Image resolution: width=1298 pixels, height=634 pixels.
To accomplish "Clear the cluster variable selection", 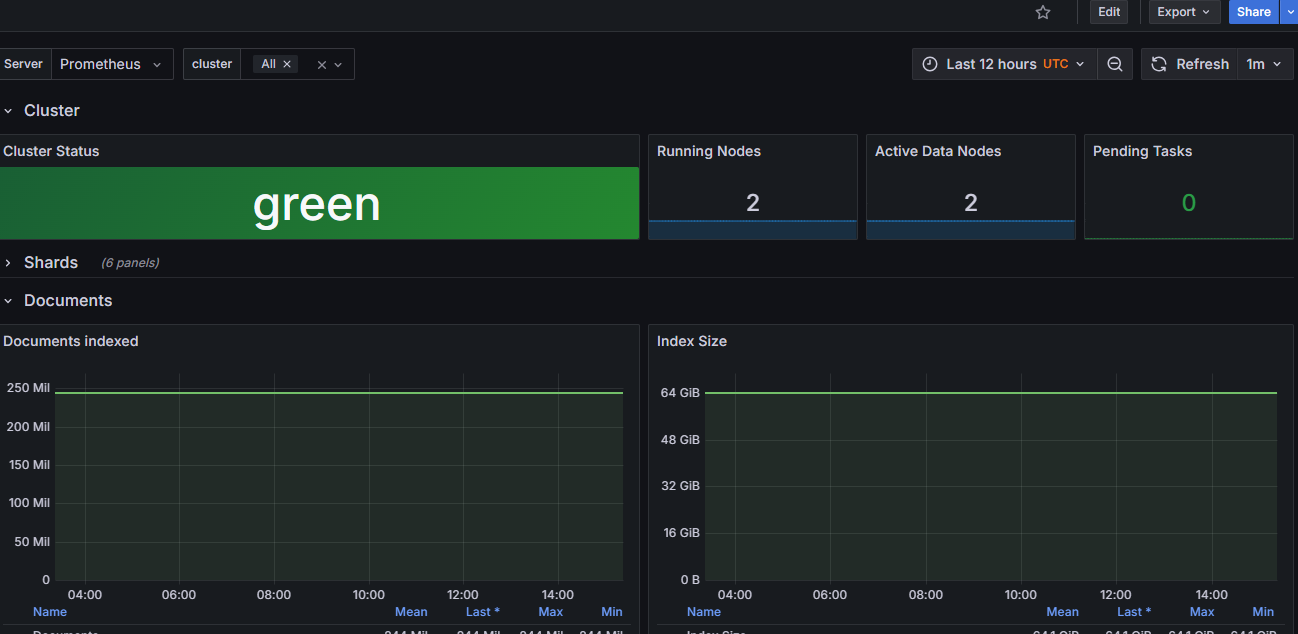I will pos(322,64).
